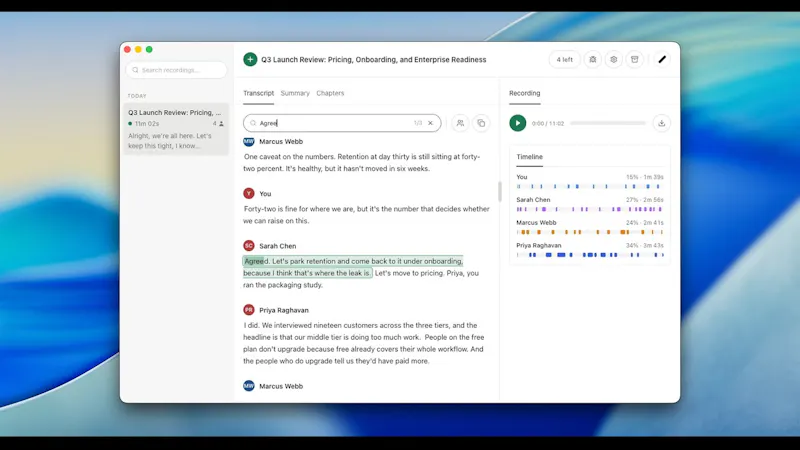Click the 'You' speaker avatar in transcript

248,194
